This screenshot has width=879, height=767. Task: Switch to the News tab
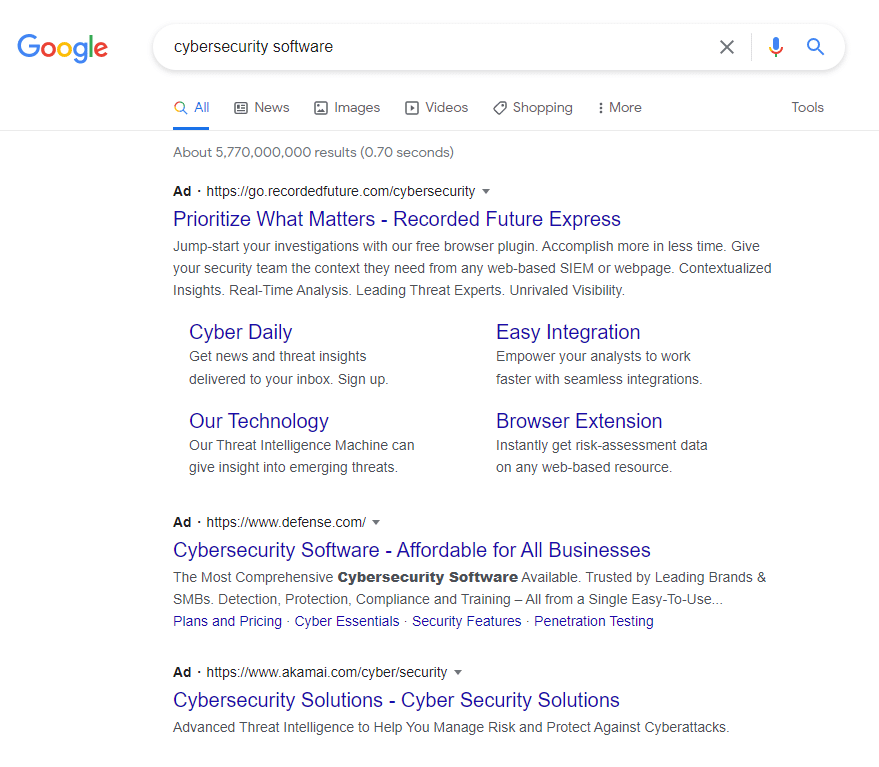pyautogui.click(x=262, y=108)
